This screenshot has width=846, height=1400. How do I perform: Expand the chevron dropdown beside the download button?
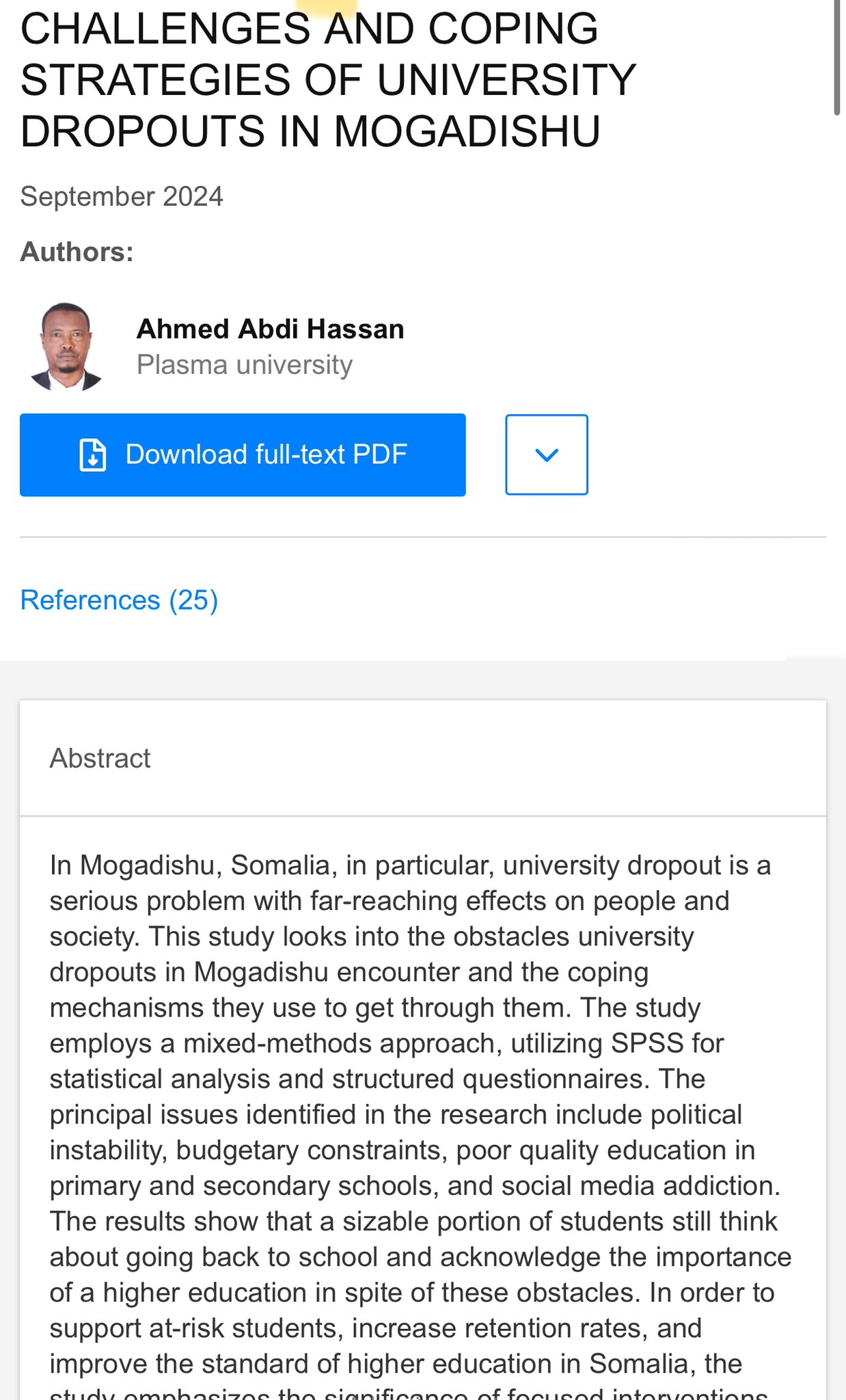tap(546, 455)
